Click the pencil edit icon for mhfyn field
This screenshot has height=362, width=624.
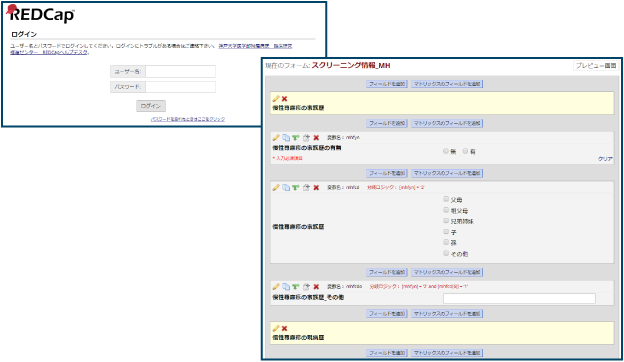click(x=276, y=138)
